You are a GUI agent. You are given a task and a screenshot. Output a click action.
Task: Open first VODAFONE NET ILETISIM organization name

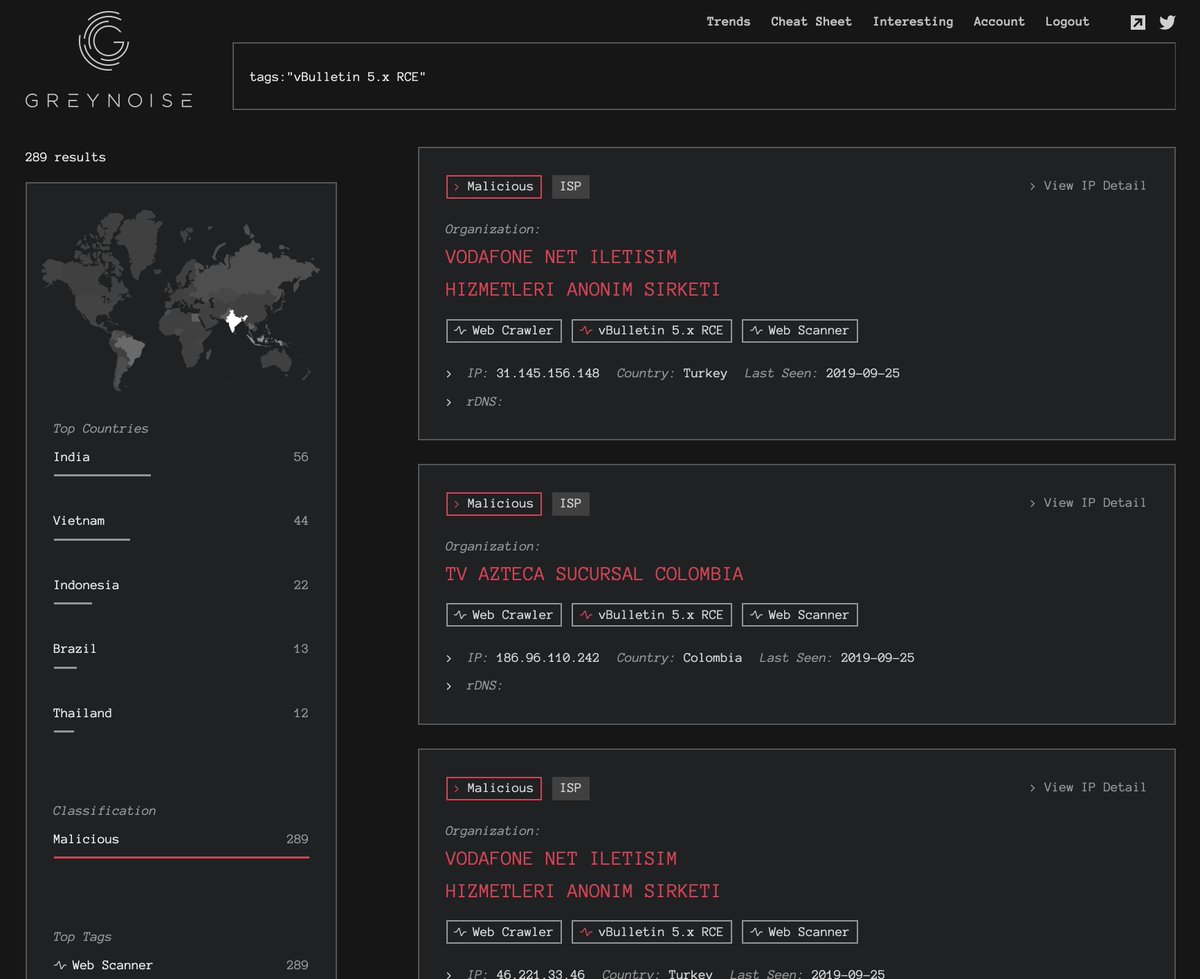coord(583,274)
